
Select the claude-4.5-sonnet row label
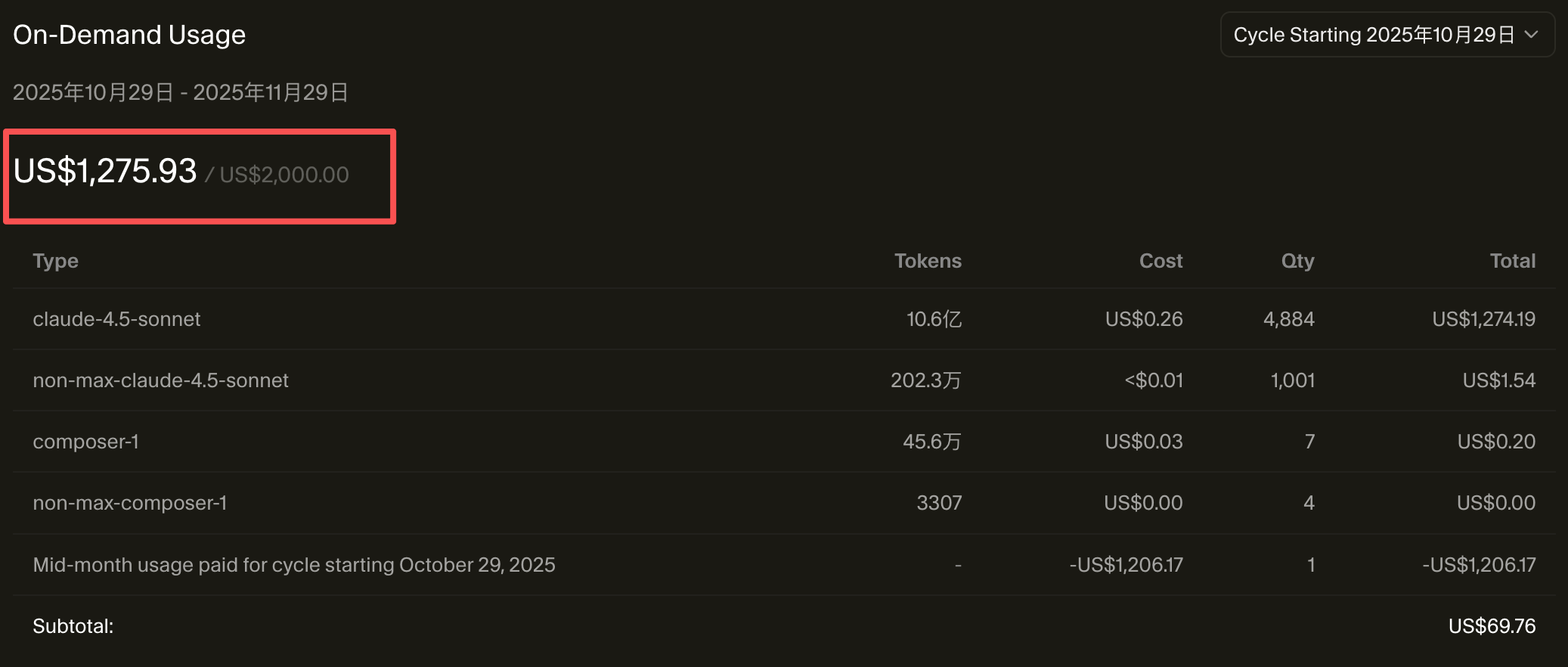pyautogui.click(x=116, y=319)
